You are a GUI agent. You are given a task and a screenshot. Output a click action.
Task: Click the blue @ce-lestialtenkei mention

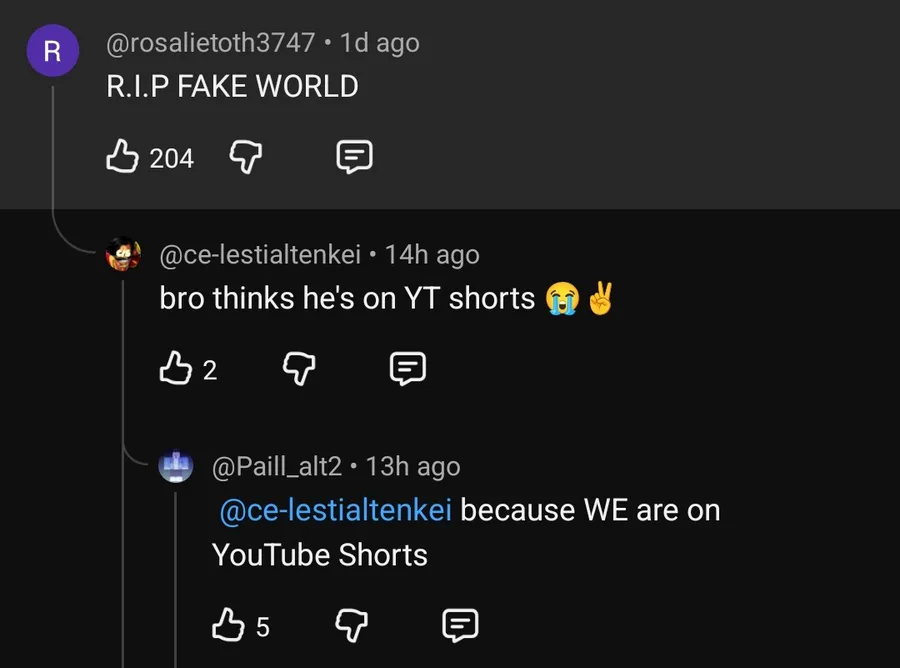tap(335, 510)
